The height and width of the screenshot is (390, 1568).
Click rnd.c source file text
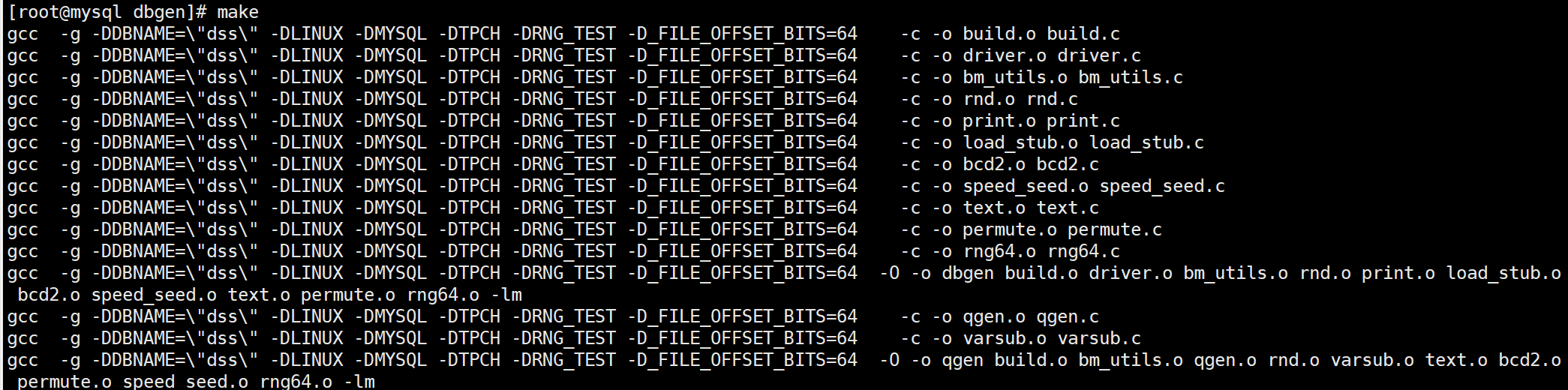1052,99
